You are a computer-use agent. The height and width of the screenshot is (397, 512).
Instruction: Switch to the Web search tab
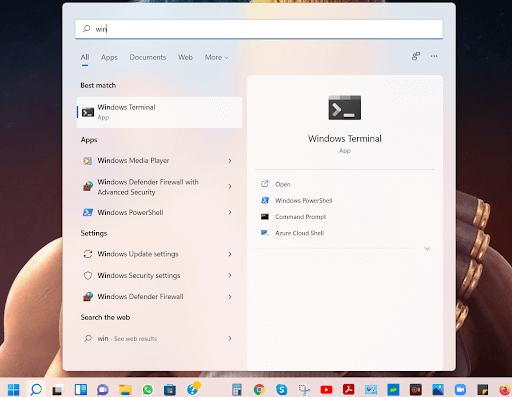click(185, 57)
